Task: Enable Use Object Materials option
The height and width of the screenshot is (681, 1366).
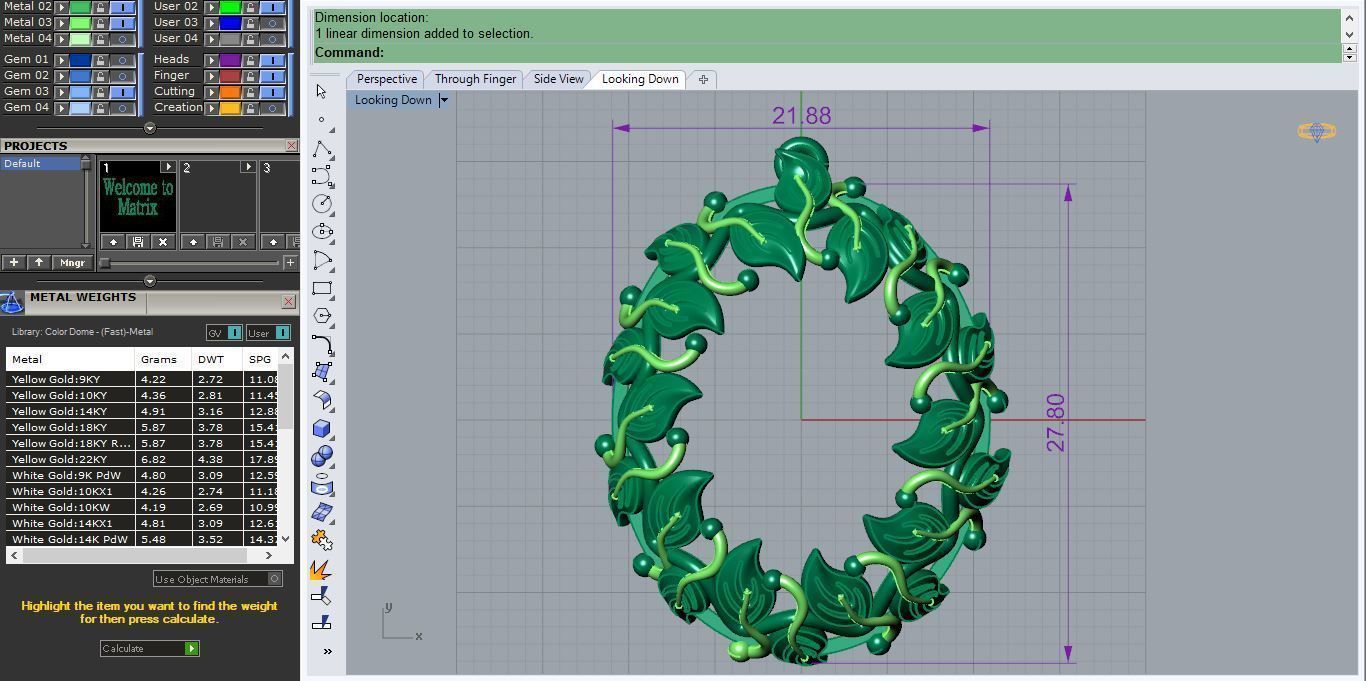Action: click(x=218, y=579)
